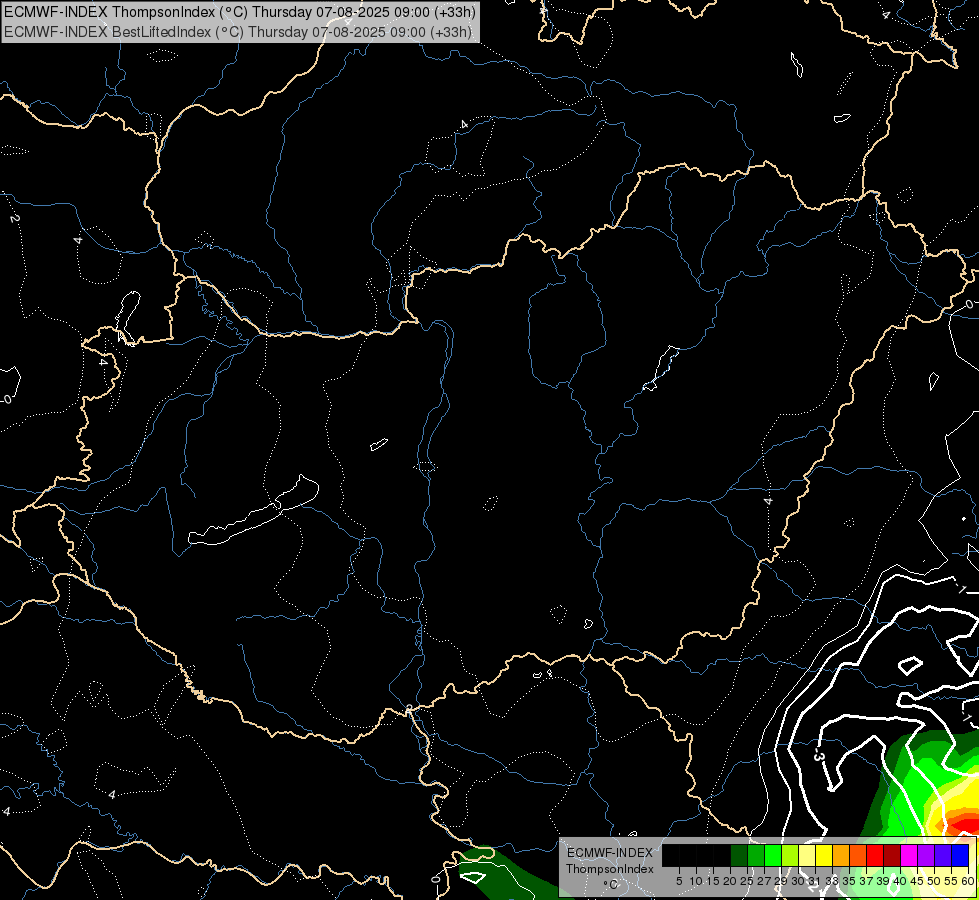Click legend tick value 10
979x900 pixels.
pos(696,881)
